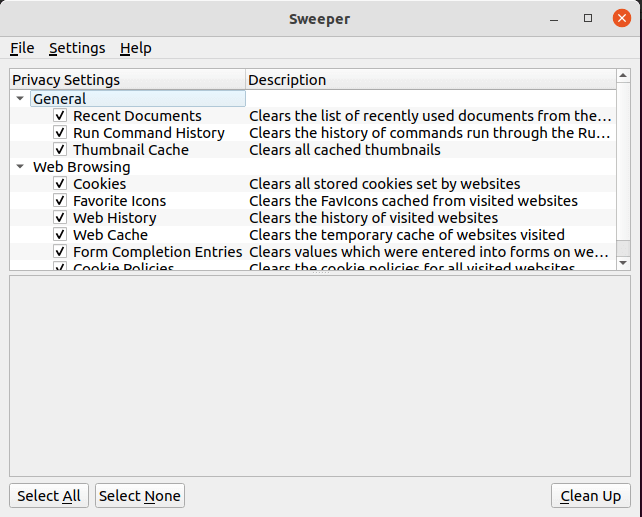Sort by the Description column header

[x=430, y=79]
